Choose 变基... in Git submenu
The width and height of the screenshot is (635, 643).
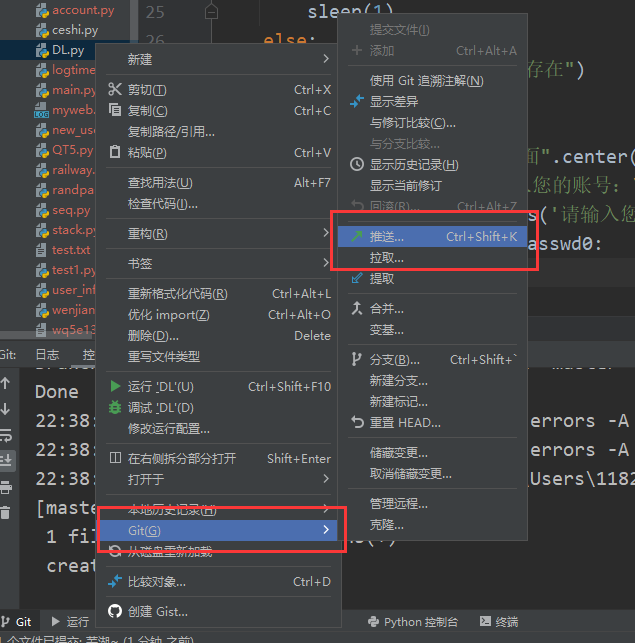(432, 329)
